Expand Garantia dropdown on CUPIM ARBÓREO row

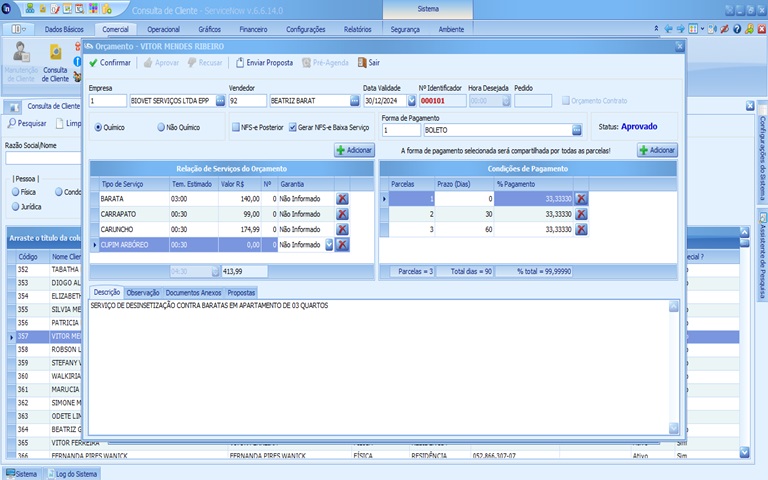coord(329,244)
